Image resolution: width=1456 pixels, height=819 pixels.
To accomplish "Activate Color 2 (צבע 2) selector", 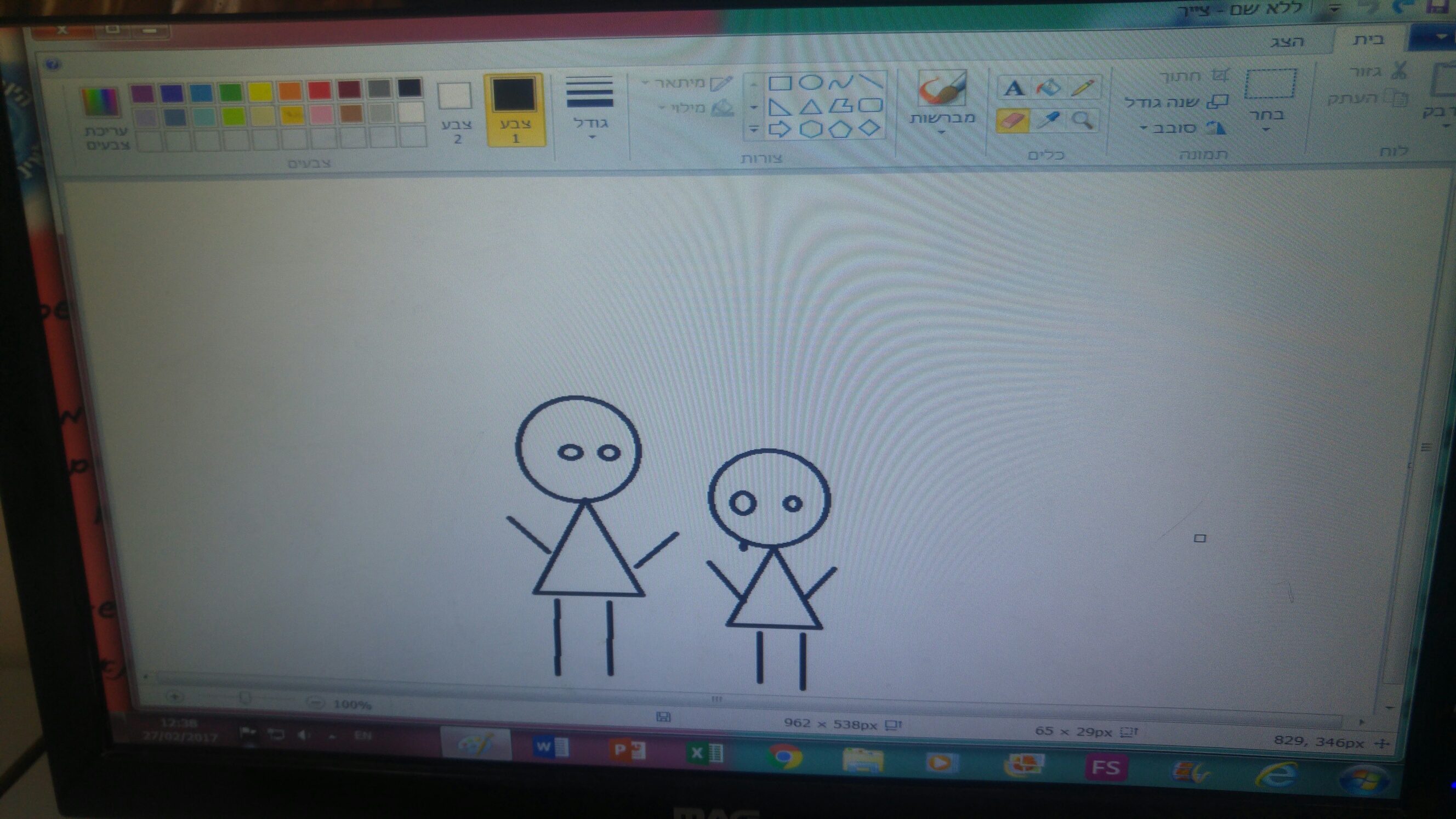I will click(456, 110).
